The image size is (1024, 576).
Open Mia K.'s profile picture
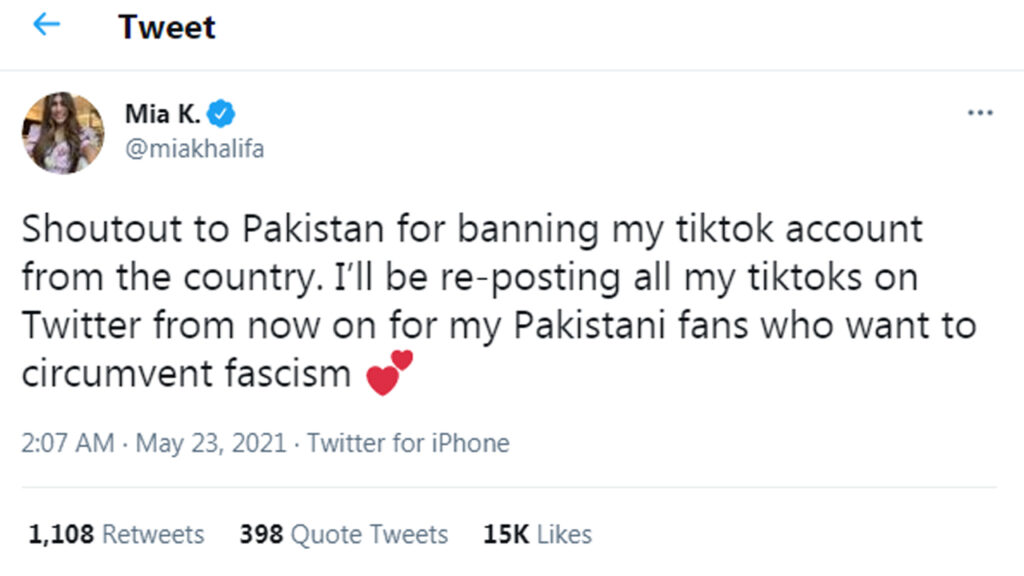click(x=63, y=133)
